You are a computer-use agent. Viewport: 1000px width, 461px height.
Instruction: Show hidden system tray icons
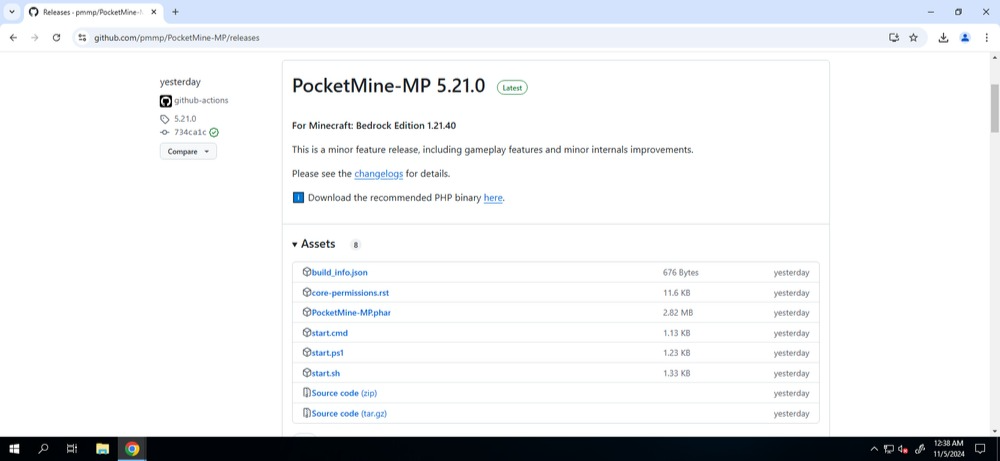tap(874, 449)
